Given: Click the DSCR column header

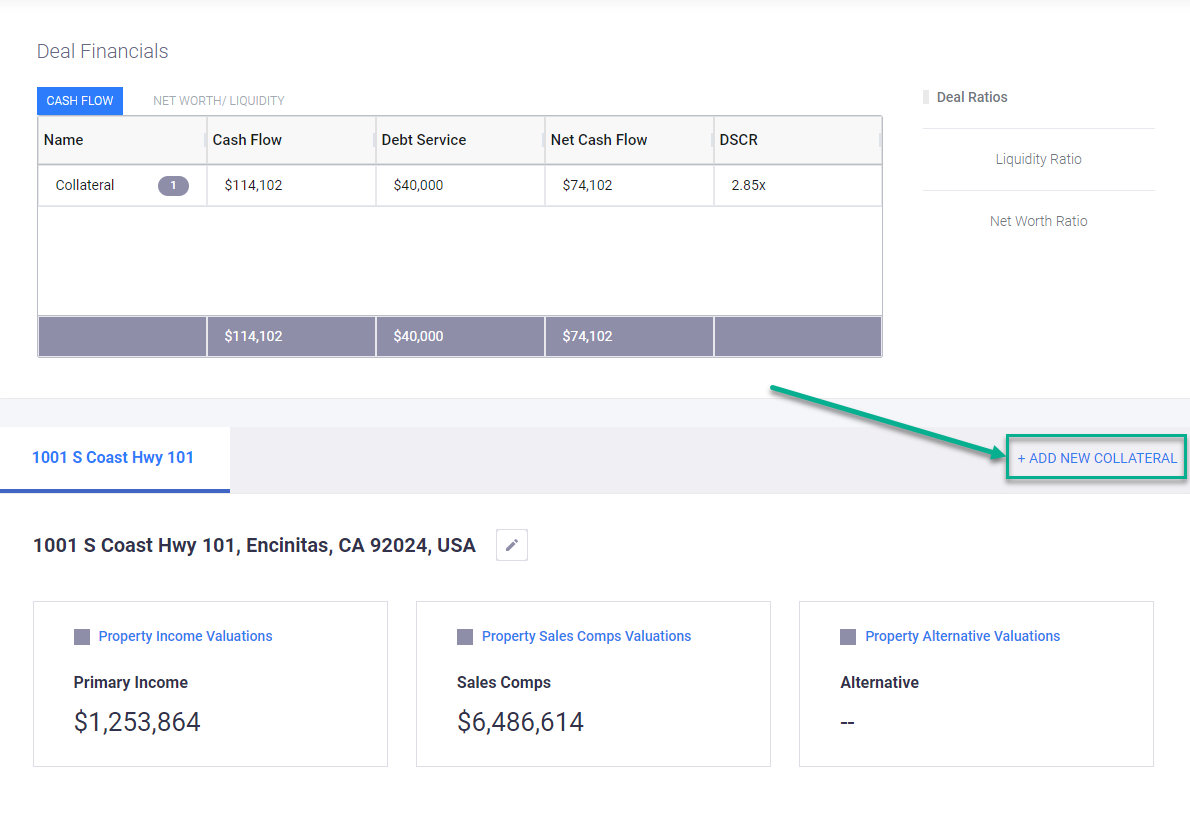Looking at the screenshot, I should [x=798, y=140].
